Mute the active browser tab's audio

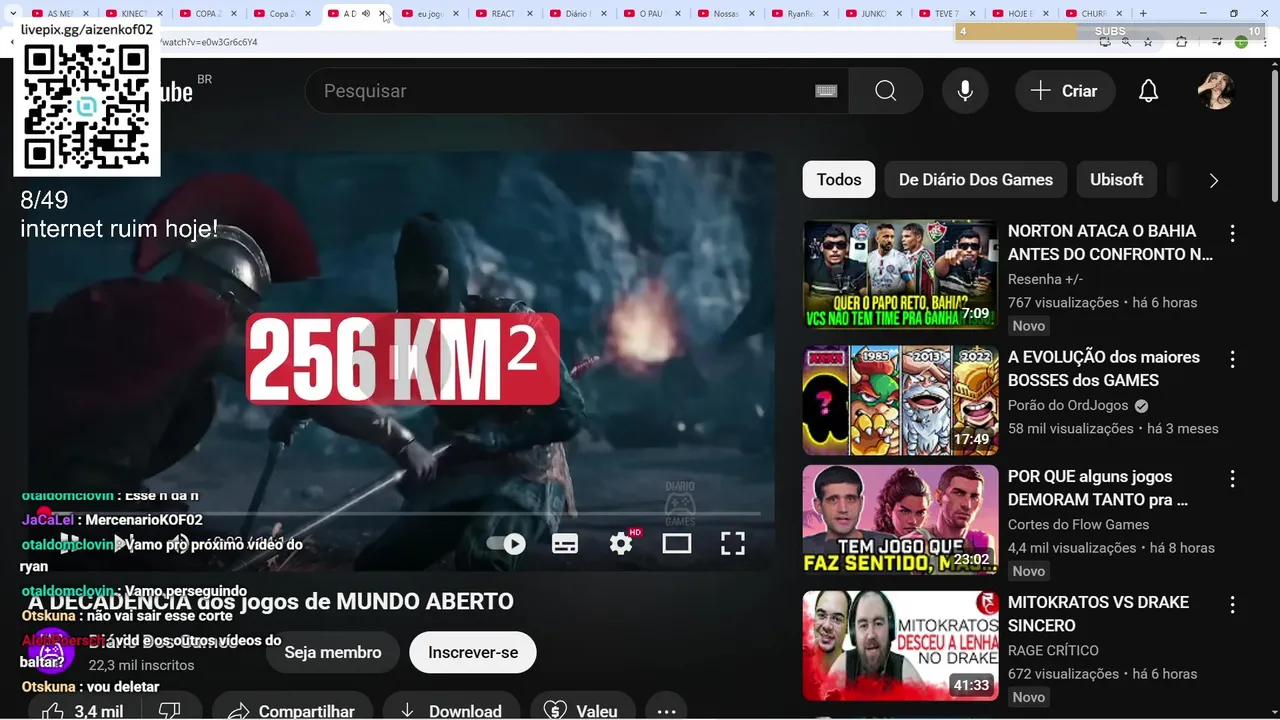pyautogui.click(x=366, y=14)
